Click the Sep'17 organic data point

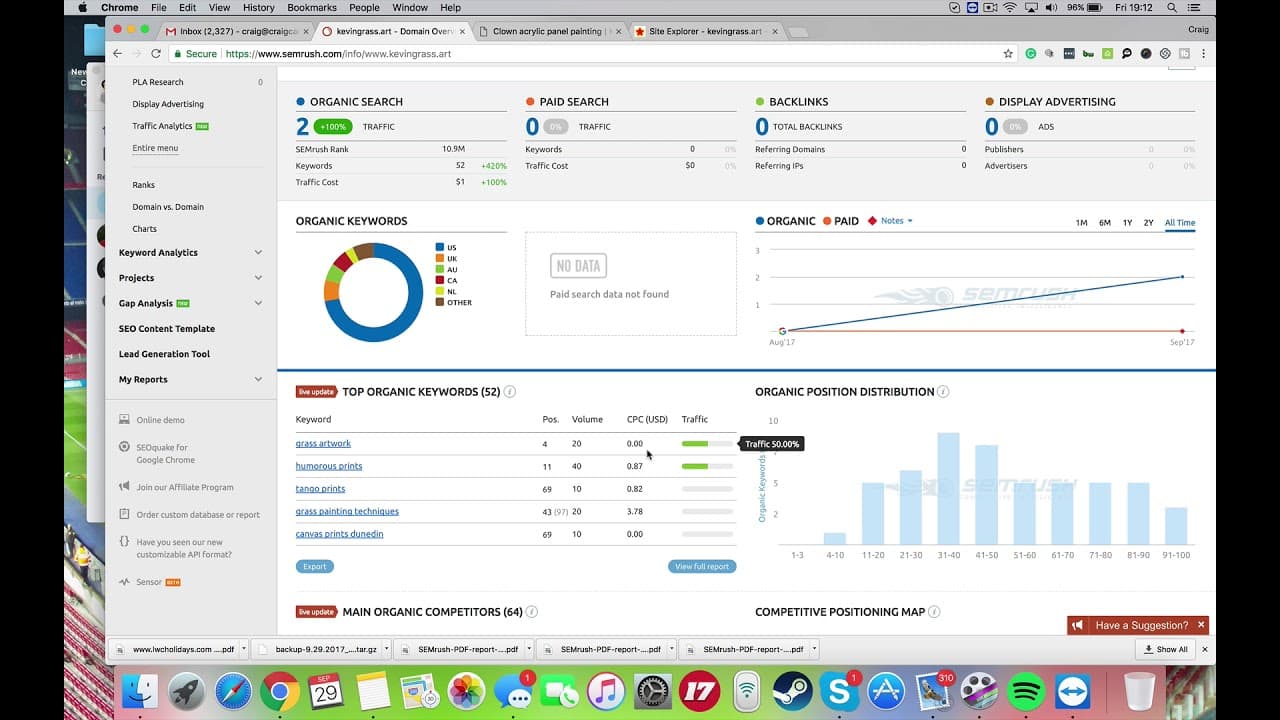[1182, 277]
